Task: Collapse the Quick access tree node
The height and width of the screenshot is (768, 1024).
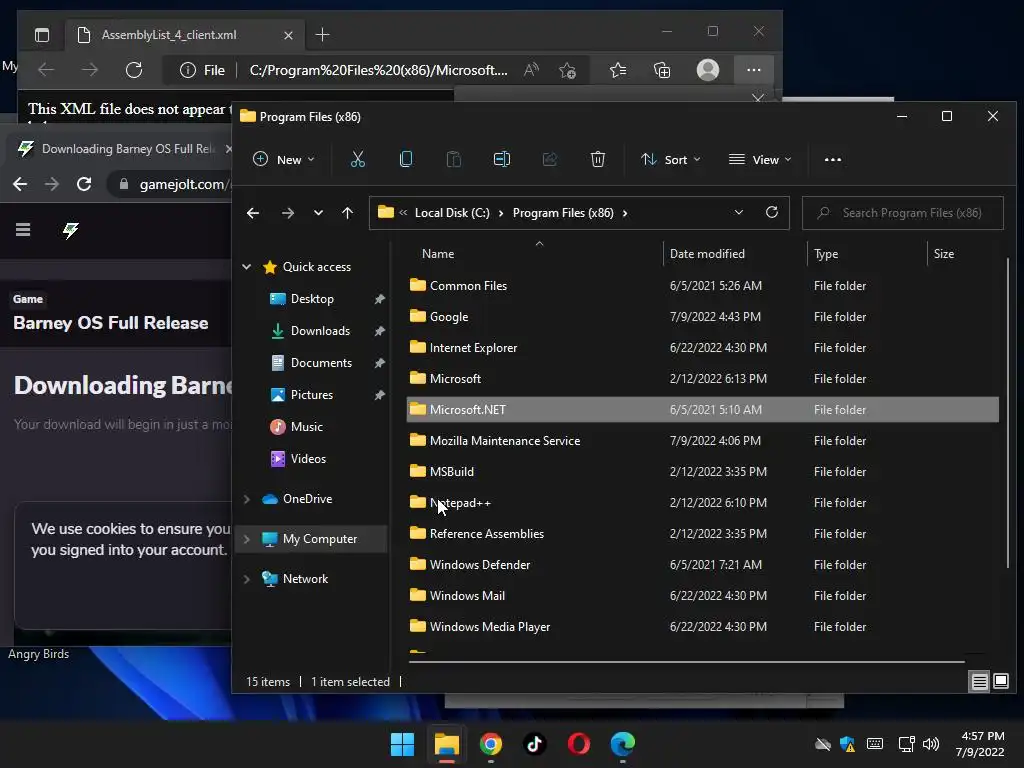Action: click(x=247, y=266)
